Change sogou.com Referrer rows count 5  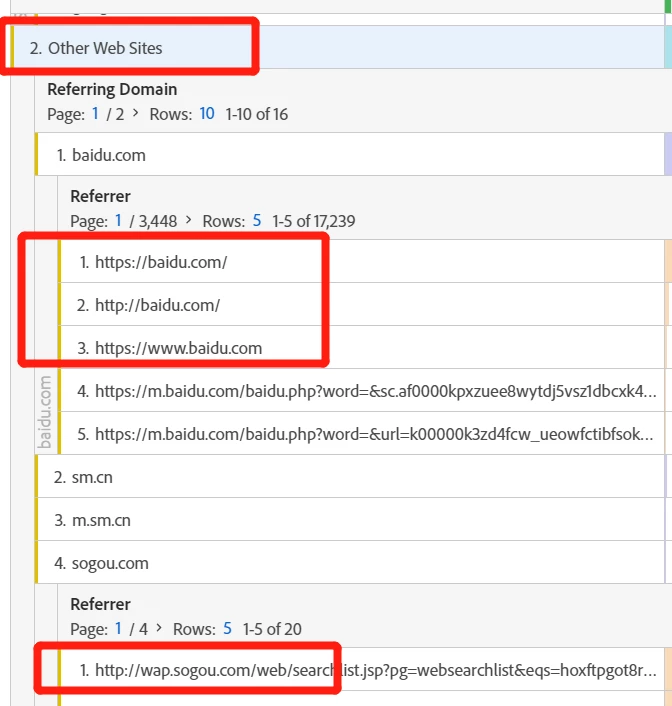click(227, 628)
